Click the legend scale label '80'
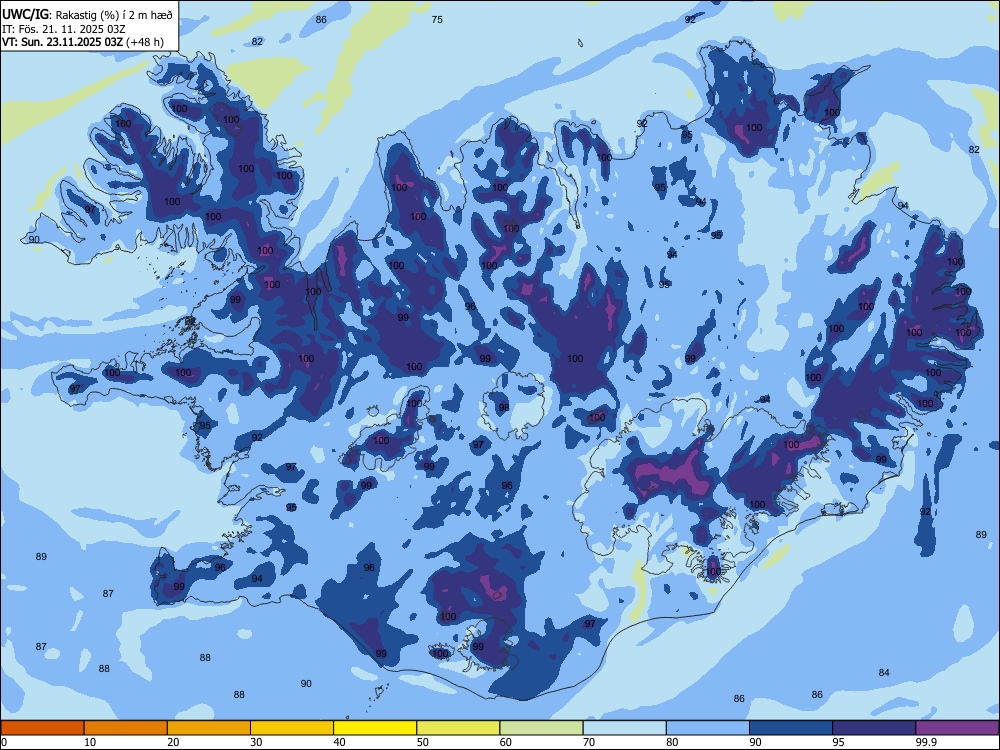The image size is (1000, 750). 672,742
